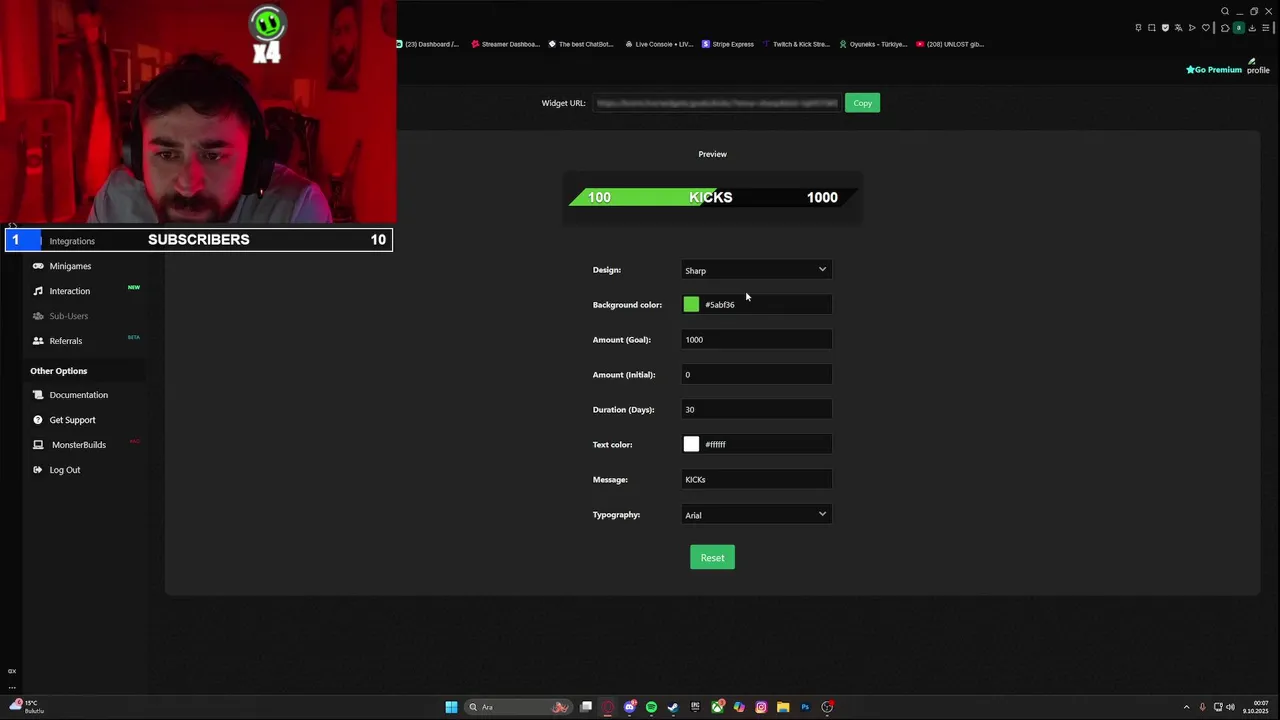Click the taskbar clock and date
Screen dimensions: 1280x720
tap(1255, 707)
